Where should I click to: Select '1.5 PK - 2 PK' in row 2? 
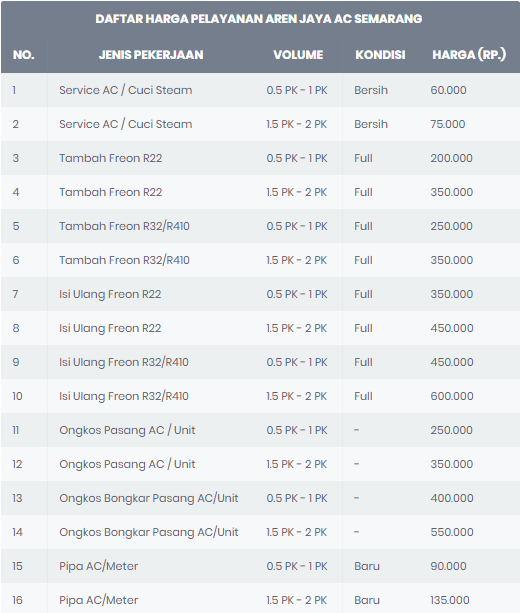click(x=296, y=124)
